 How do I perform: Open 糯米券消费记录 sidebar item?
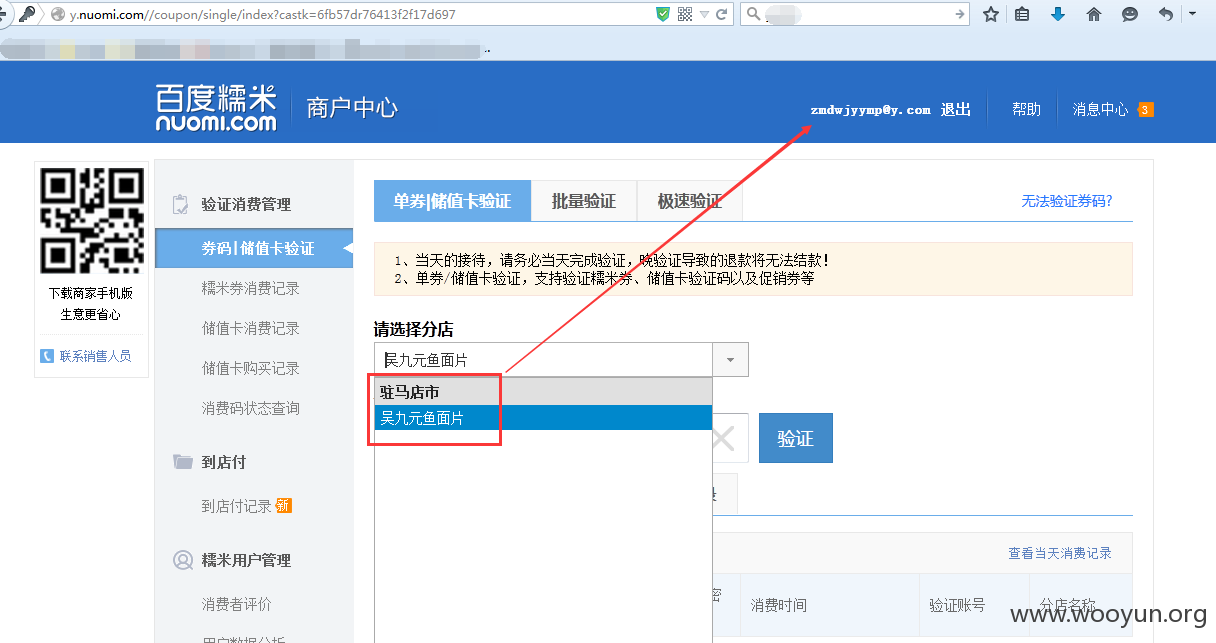(250, 288)
